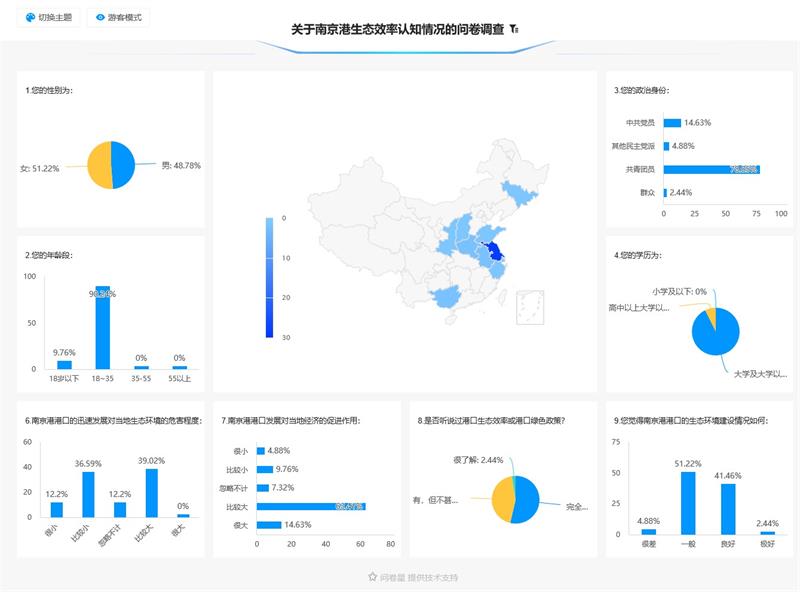
Task: Click the 一般 51.22% bar in question 9
Action: pyautogui.click(x=688, y=502)
